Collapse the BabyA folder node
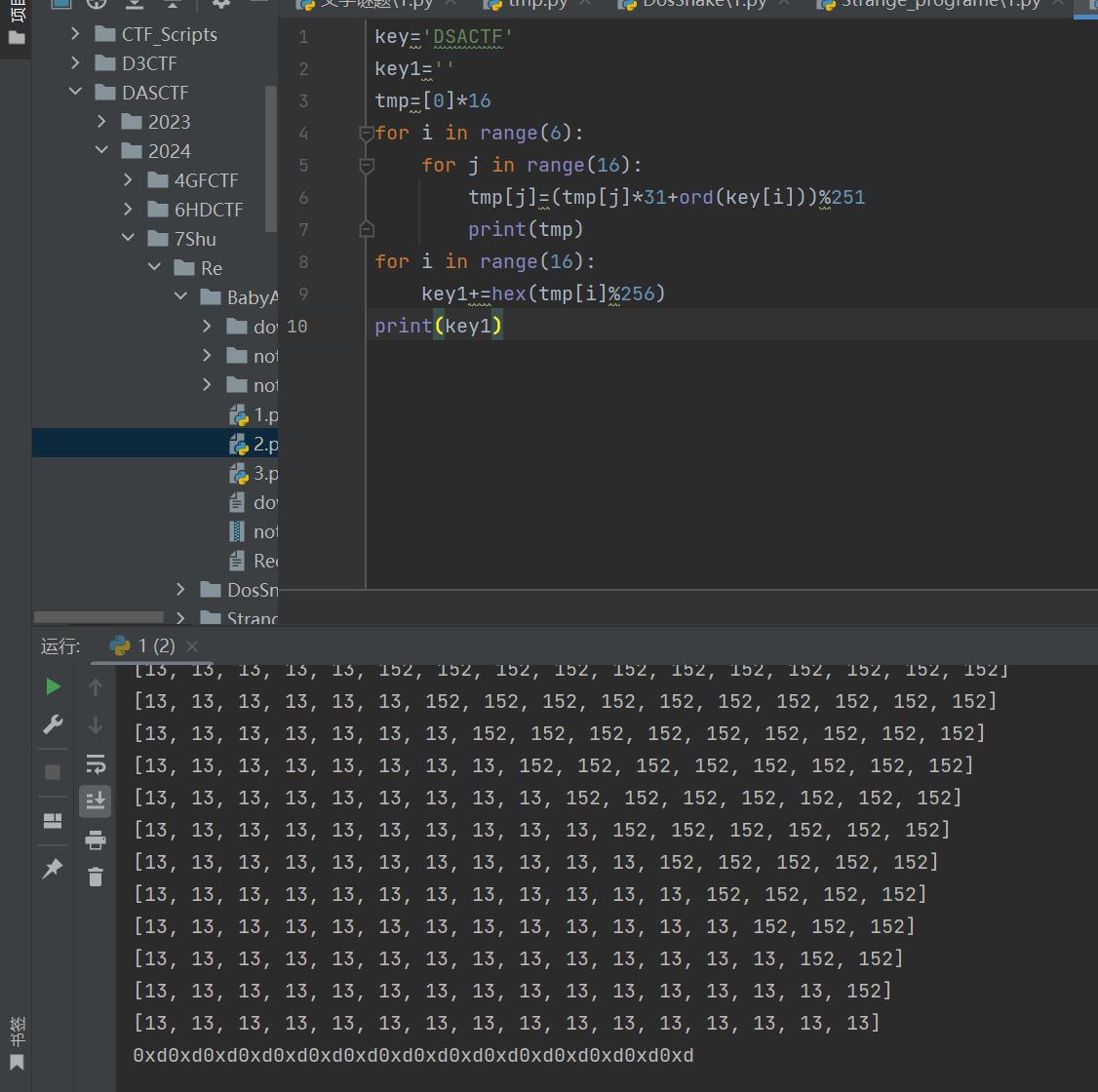The image size is (1098, 1092). (x=180, y=296)
